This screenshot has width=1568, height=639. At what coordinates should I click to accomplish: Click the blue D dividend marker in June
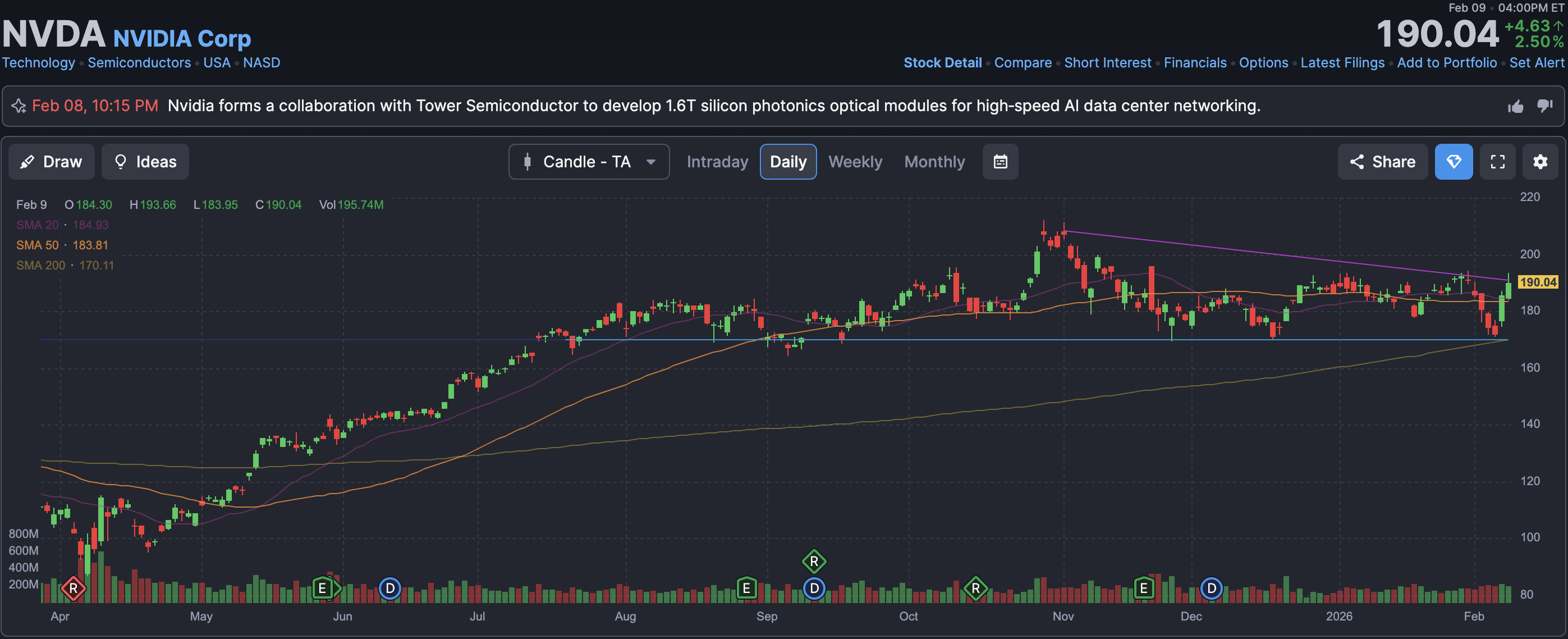389,588
